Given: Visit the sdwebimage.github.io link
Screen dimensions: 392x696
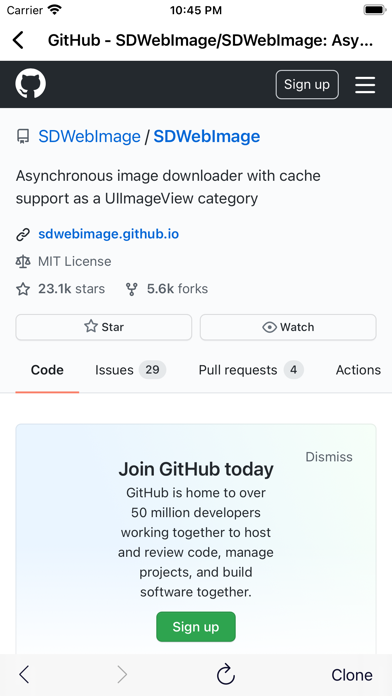Looking at the screenshot, I should point(109,234).
